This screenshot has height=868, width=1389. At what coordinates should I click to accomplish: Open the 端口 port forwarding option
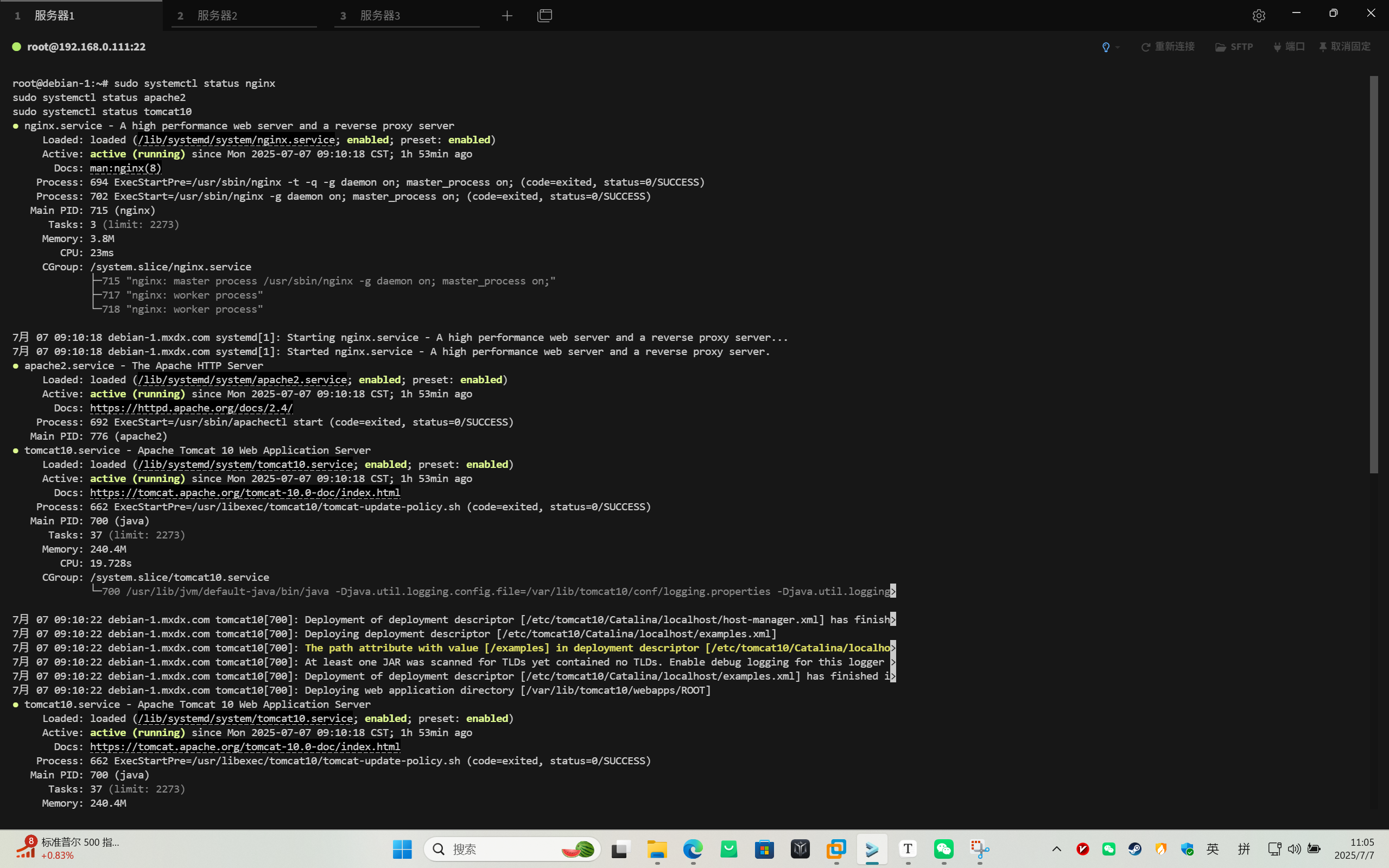(1289, 47)
